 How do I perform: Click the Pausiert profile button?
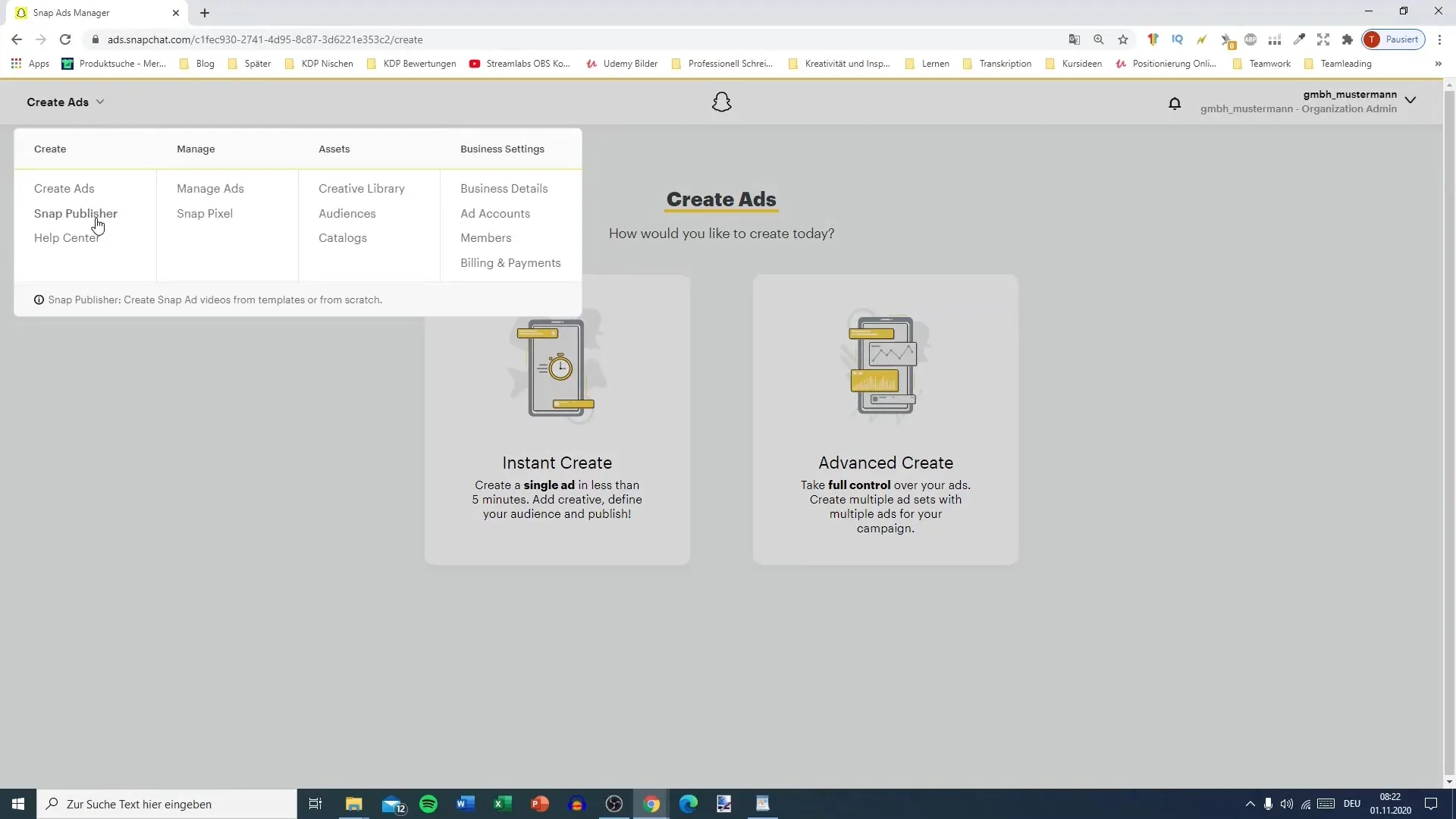(x=1394, y=39)
